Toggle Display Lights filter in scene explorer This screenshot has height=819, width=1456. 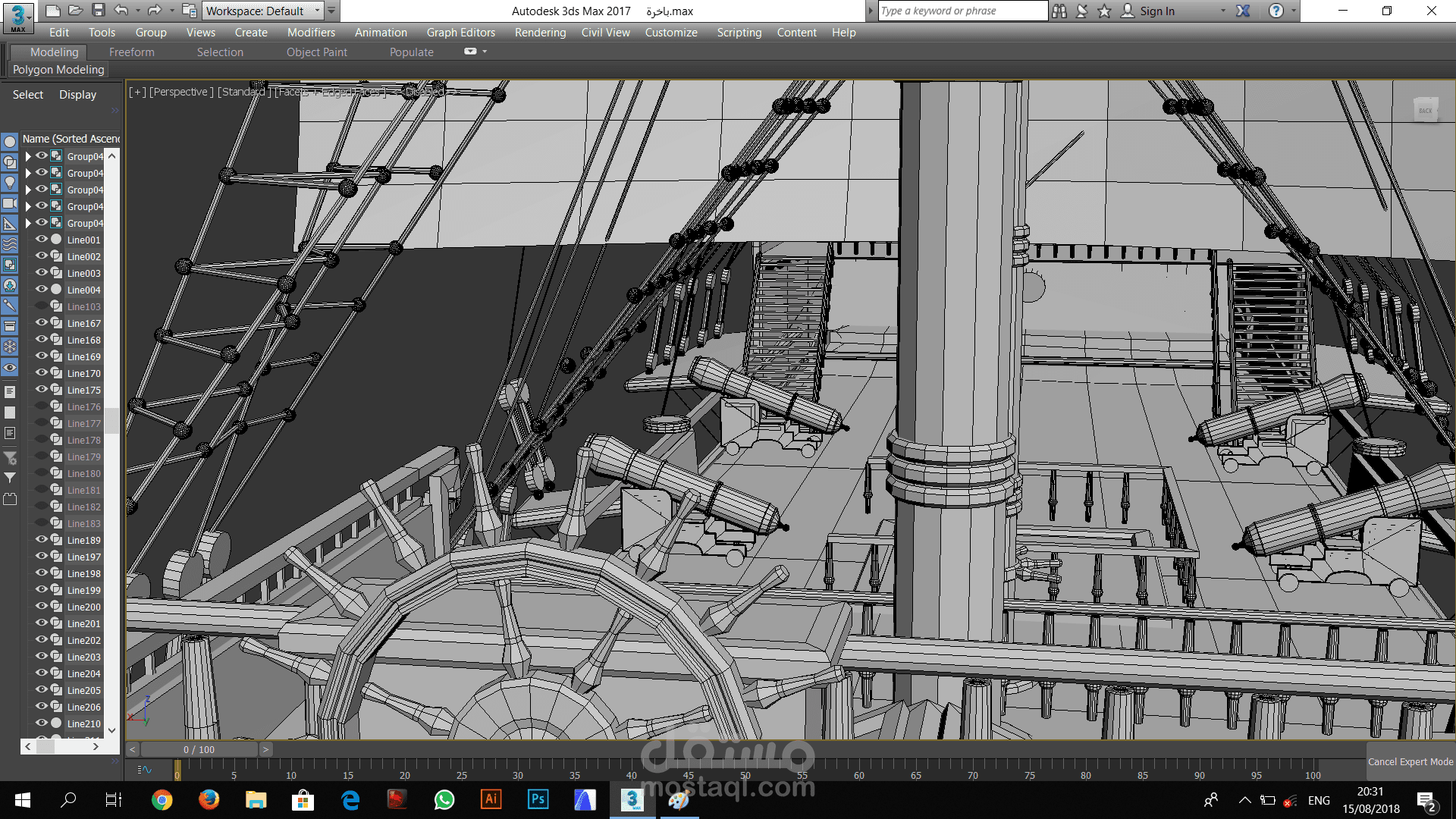(10, 183)
